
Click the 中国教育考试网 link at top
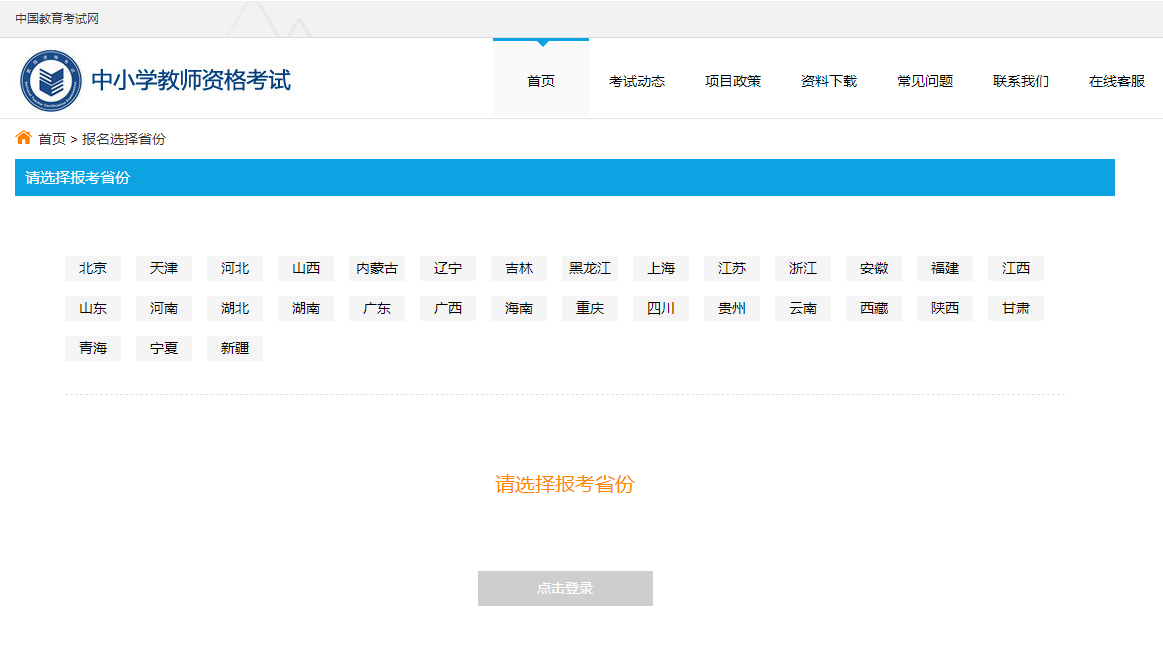[x=57, y=19]
